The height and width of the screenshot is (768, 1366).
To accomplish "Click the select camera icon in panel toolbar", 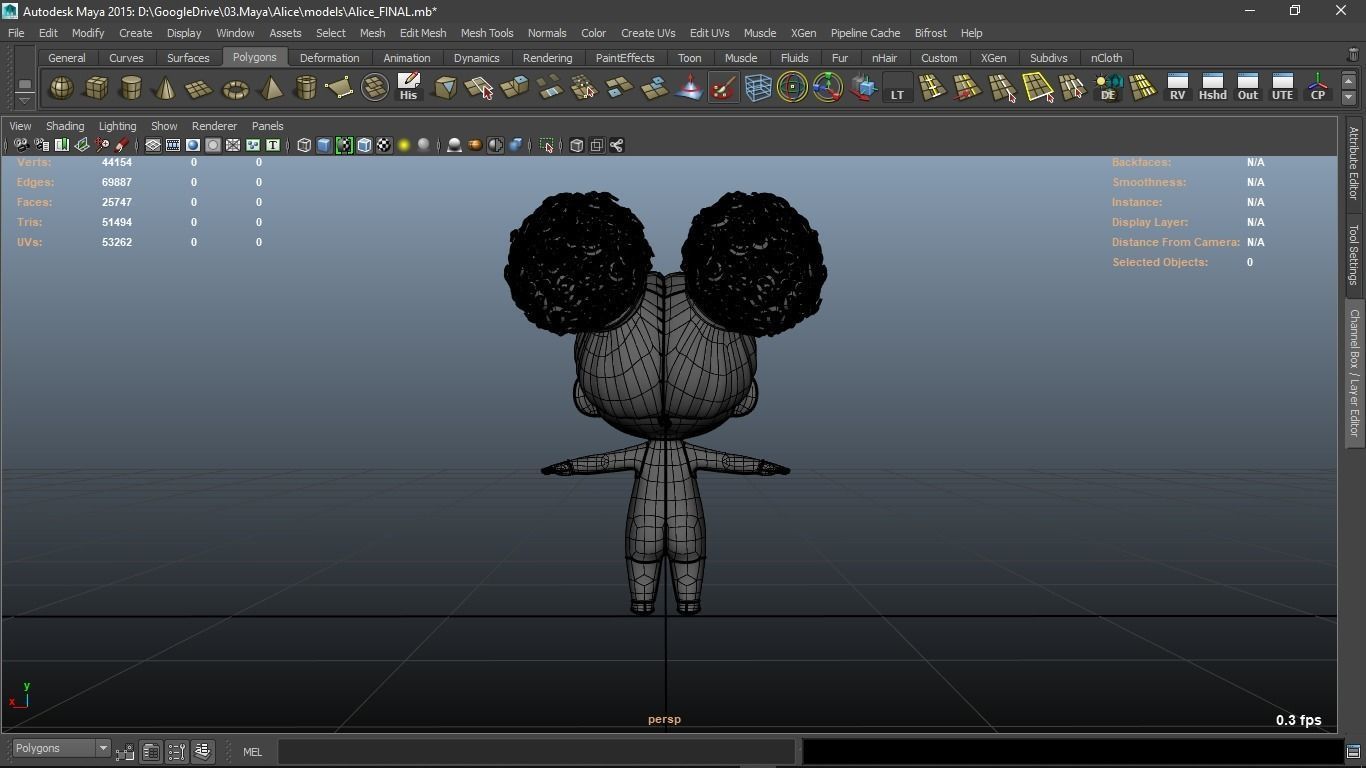I will [x=21, y=145].
